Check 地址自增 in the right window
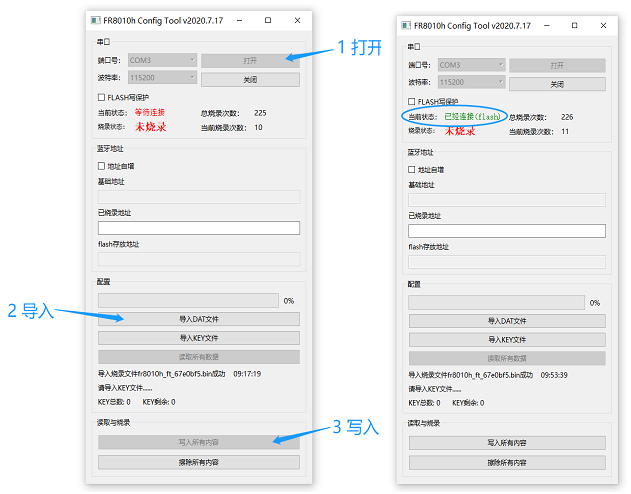Screen dimensions: 631x494 coord(412,169)
